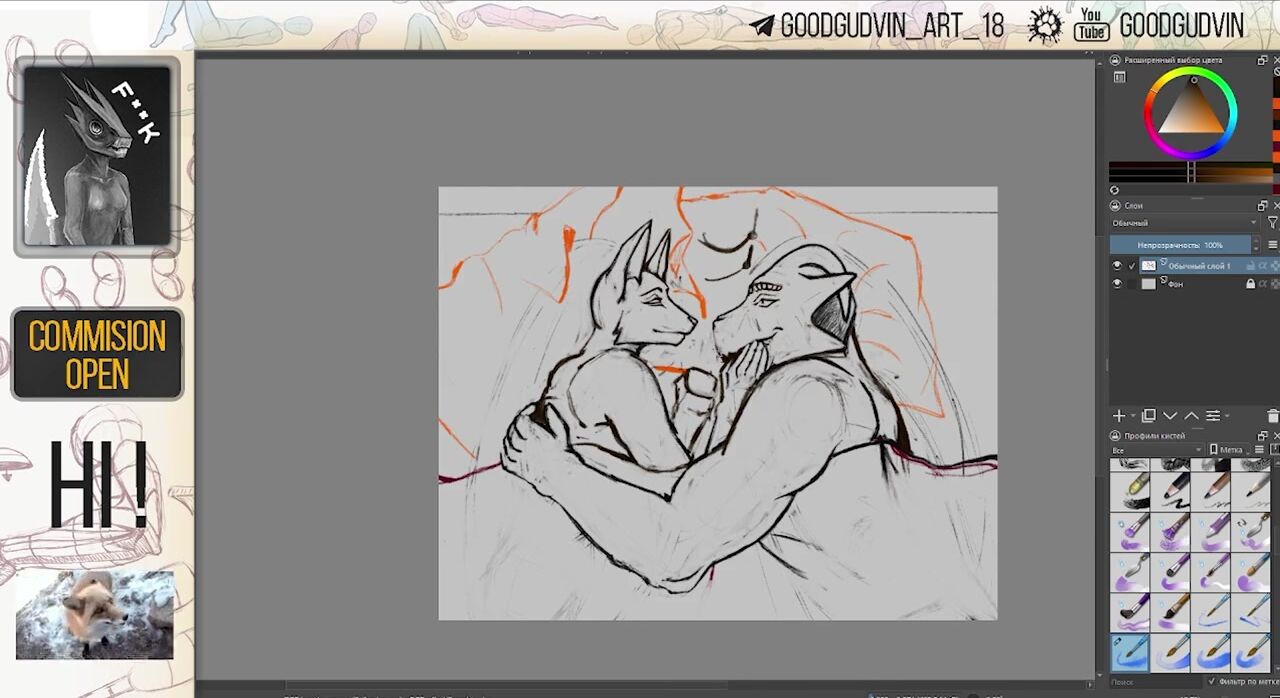
Task: Adjust the Непрозрачность opacity slider
Action: [1180, 245]
